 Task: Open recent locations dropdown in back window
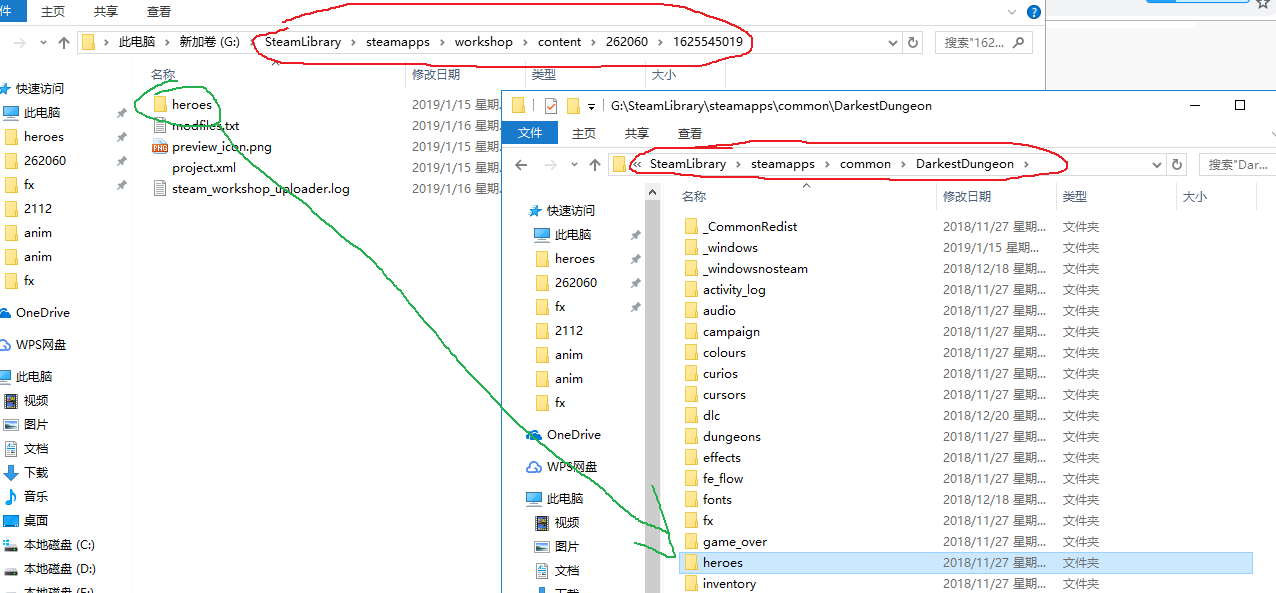tap(43, 43)
